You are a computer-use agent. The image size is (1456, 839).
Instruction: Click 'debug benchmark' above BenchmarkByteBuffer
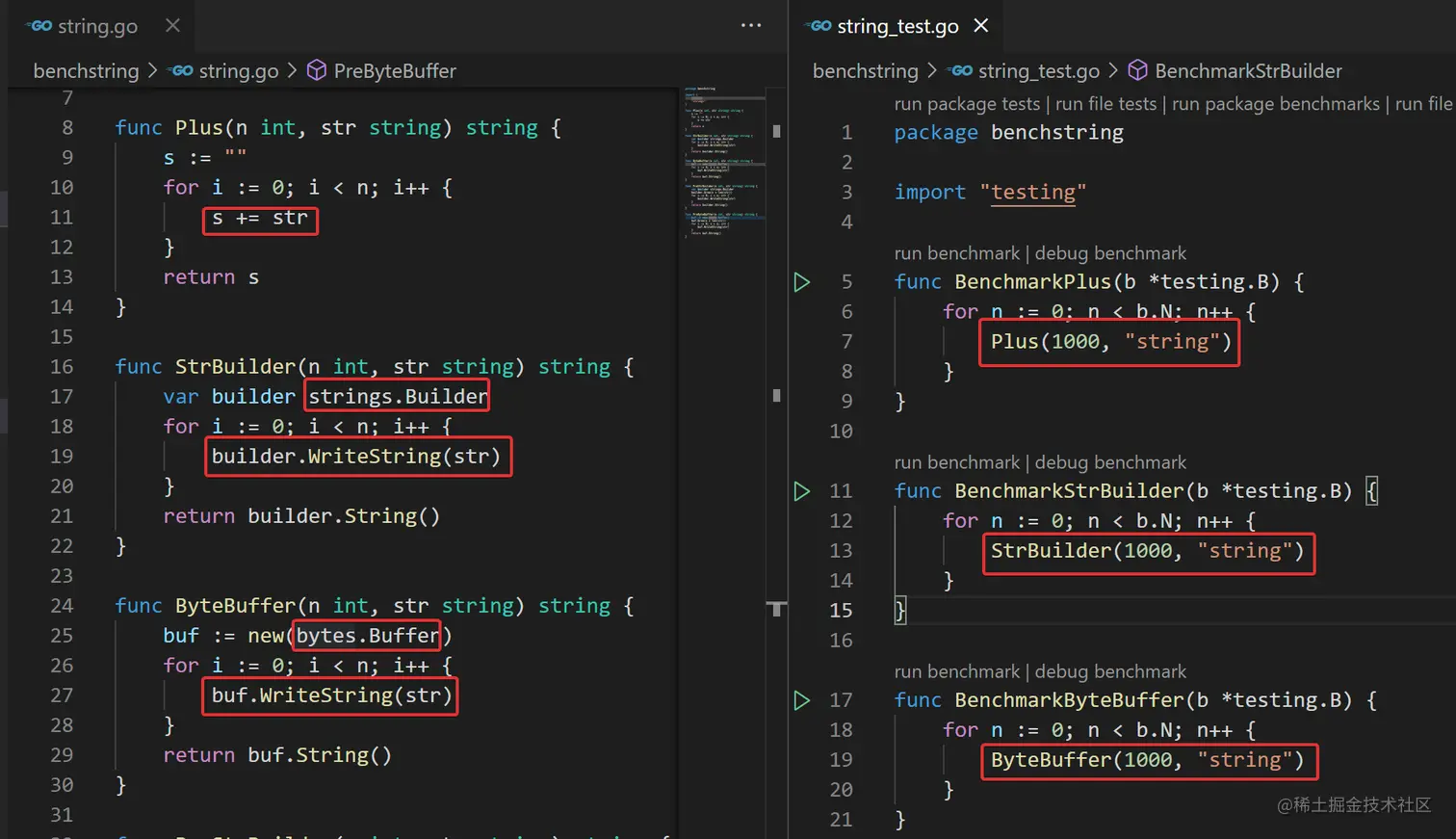(1110, 671)
